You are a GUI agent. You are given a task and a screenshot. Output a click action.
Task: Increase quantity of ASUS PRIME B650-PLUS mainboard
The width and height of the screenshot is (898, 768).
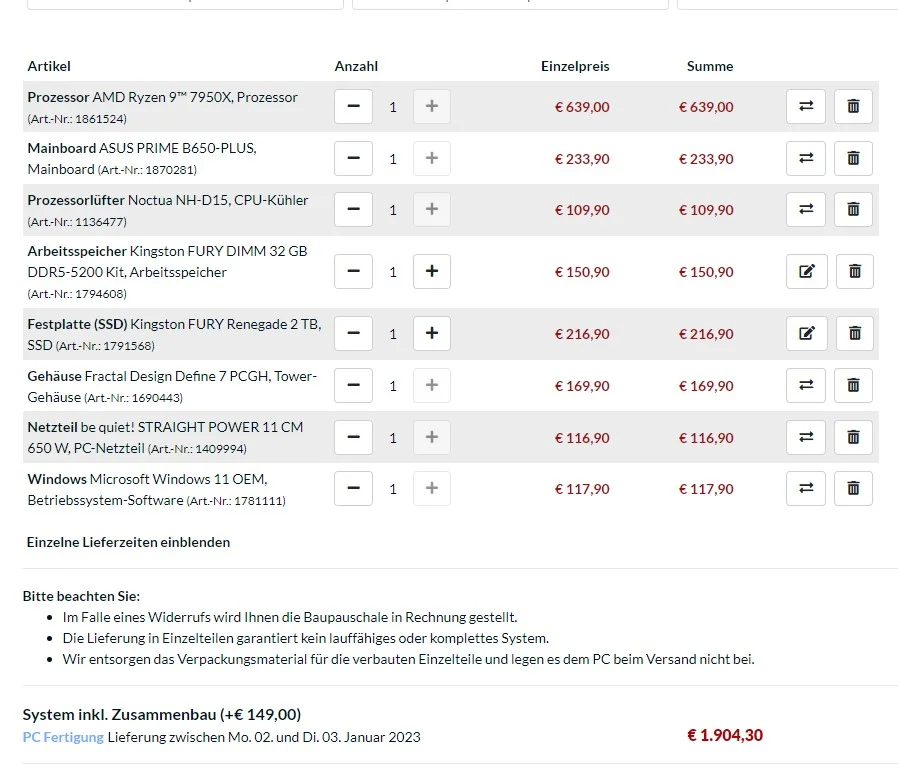[432, 158]
